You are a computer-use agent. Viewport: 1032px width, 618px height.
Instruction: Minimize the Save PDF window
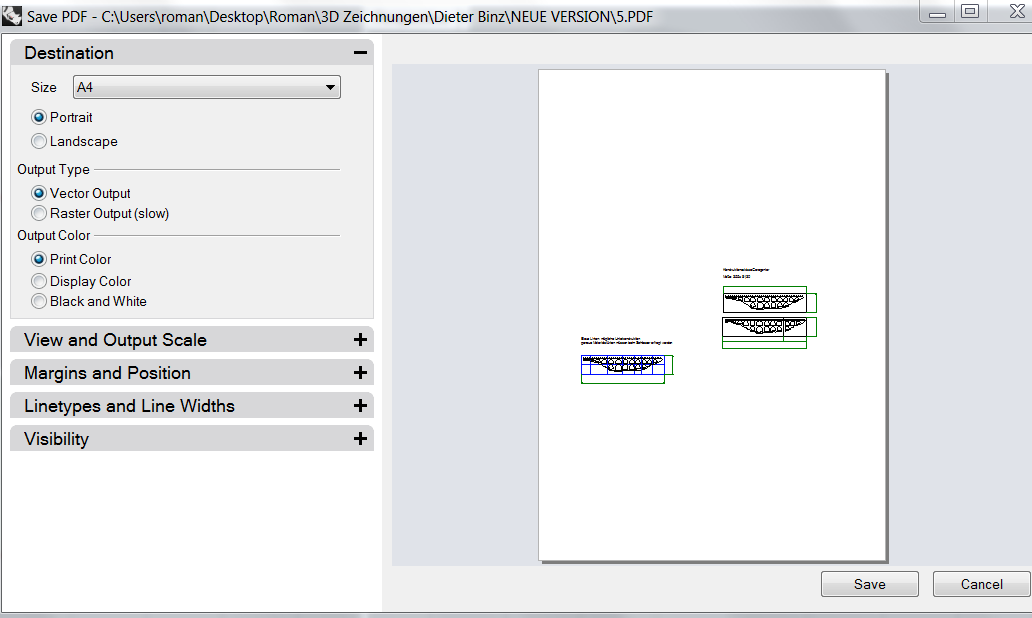[937, 12]
